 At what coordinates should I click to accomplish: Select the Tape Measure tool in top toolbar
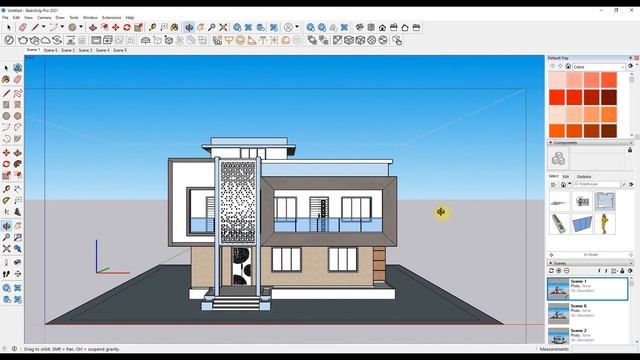tap(152, 27)
